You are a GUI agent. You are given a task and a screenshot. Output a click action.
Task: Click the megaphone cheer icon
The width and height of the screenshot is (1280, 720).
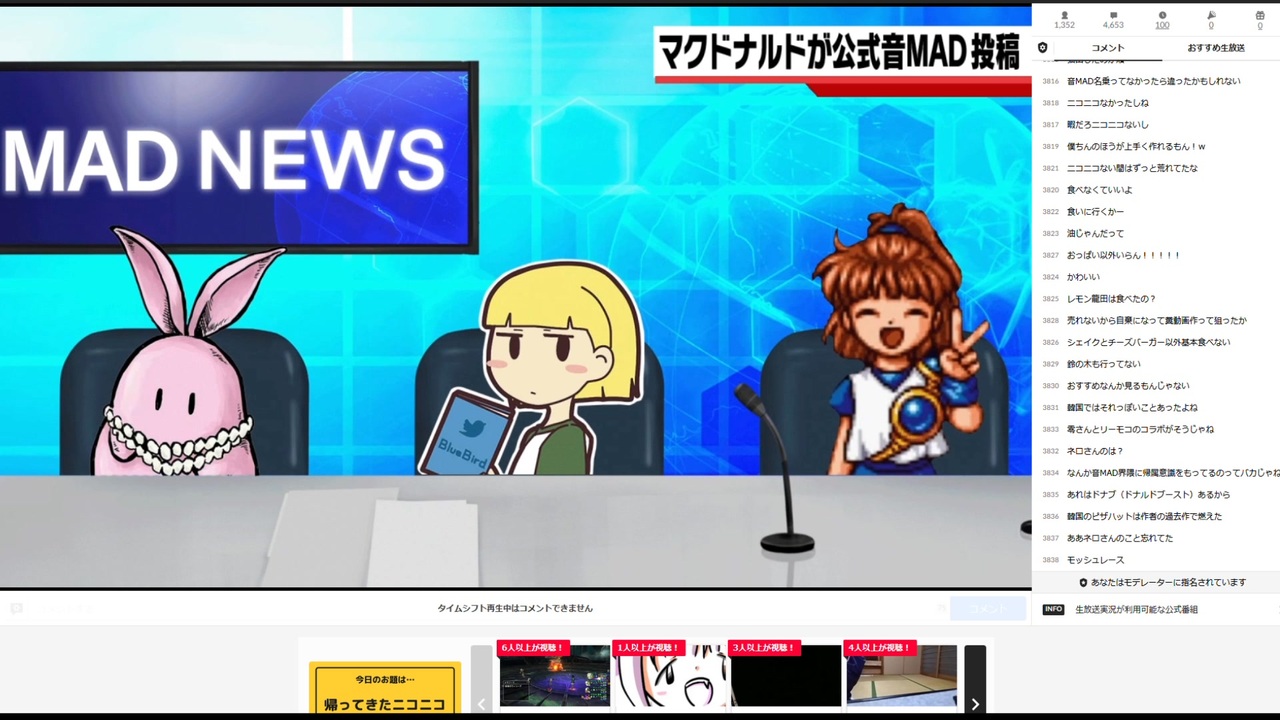point(1211,15)
